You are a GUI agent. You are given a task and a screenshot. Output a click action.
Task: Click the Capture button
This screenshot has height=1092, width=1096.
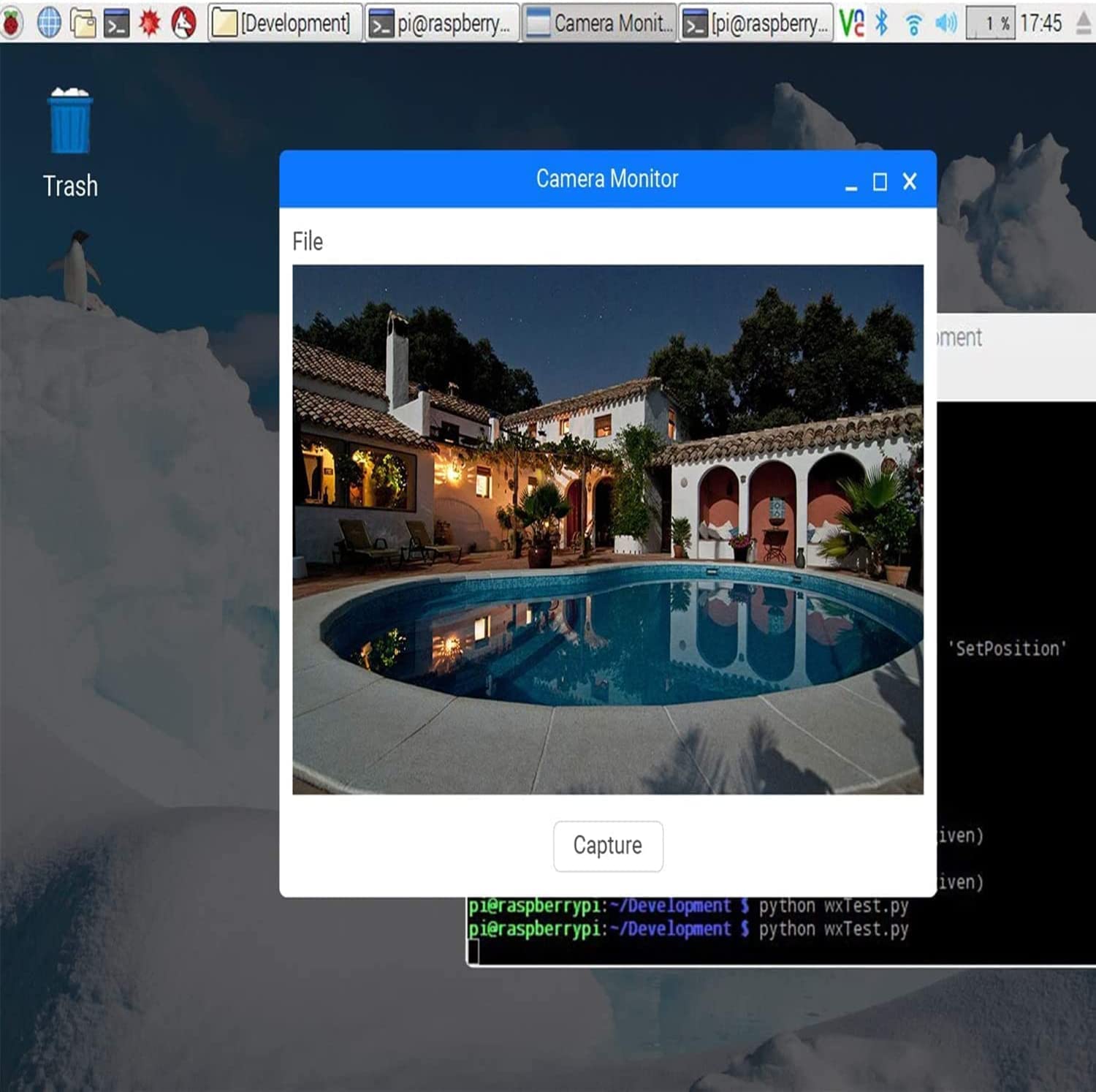click(608, 846)
